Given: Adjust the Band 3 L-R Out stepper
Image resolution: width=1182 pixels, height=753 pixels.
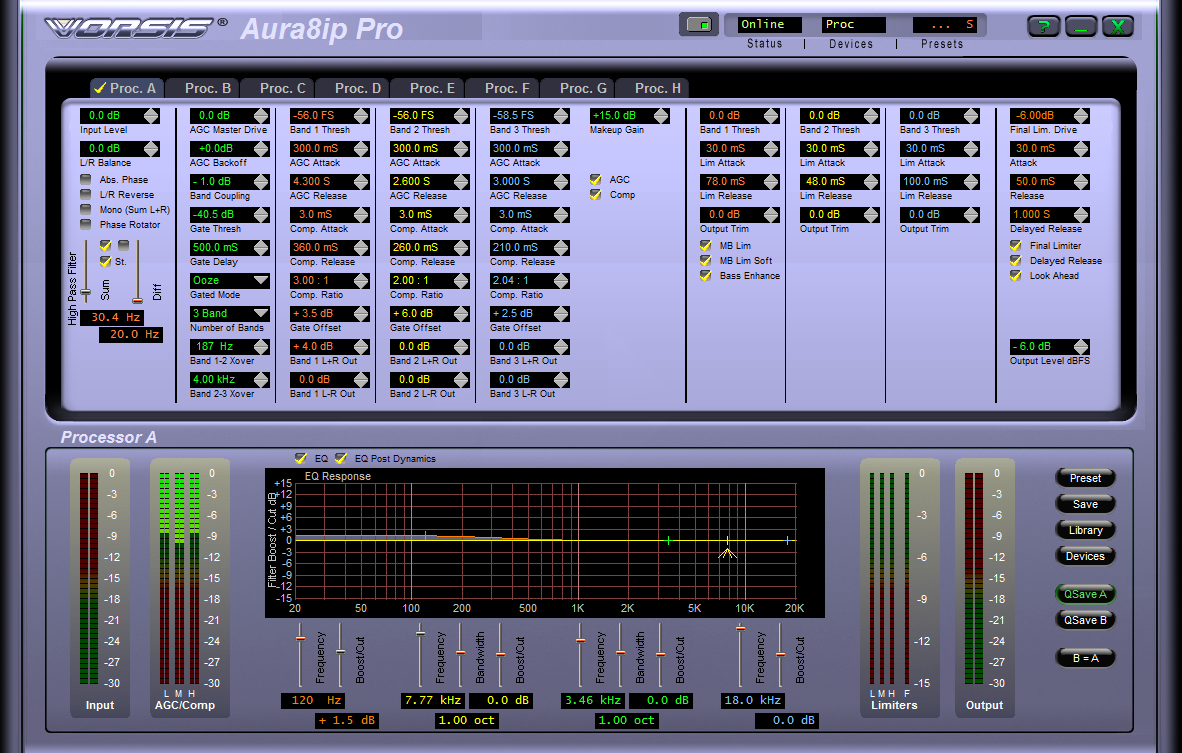Looking at the screenshot, I should (x=561, y=380).
